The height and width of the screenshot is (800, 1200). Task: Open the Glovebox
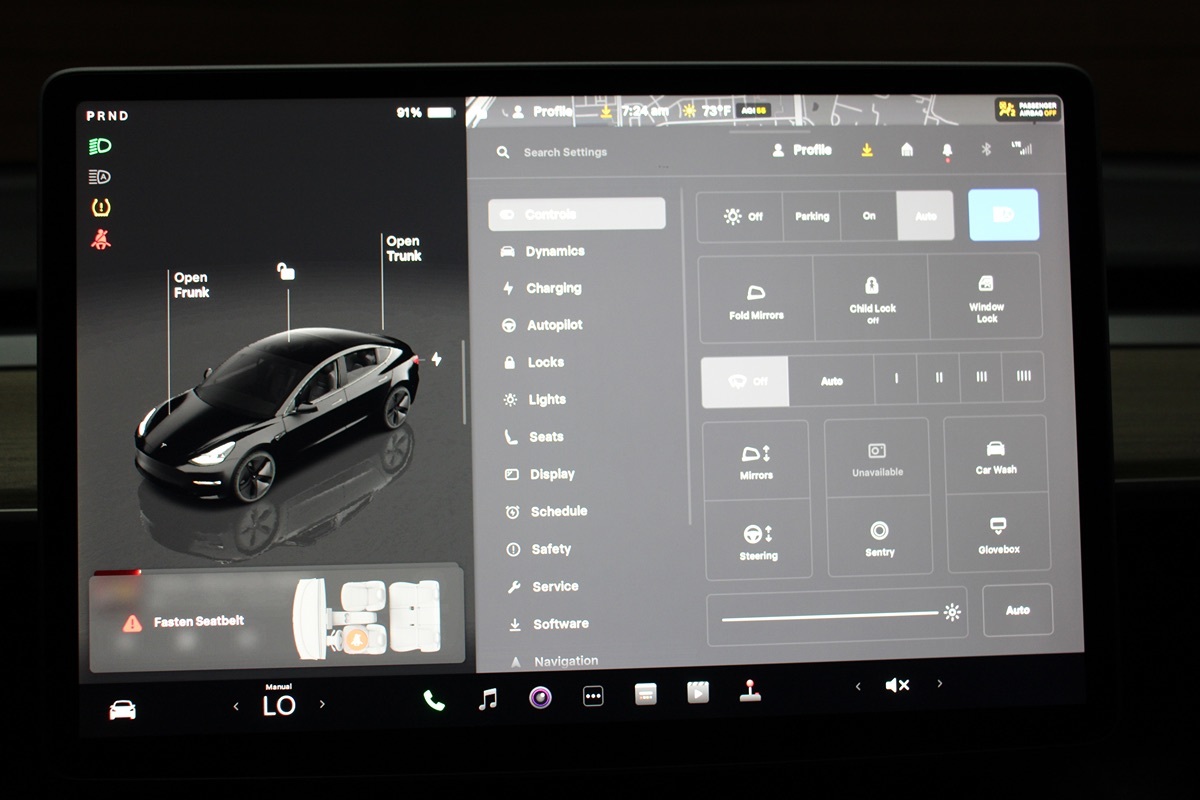coord(997,535)
